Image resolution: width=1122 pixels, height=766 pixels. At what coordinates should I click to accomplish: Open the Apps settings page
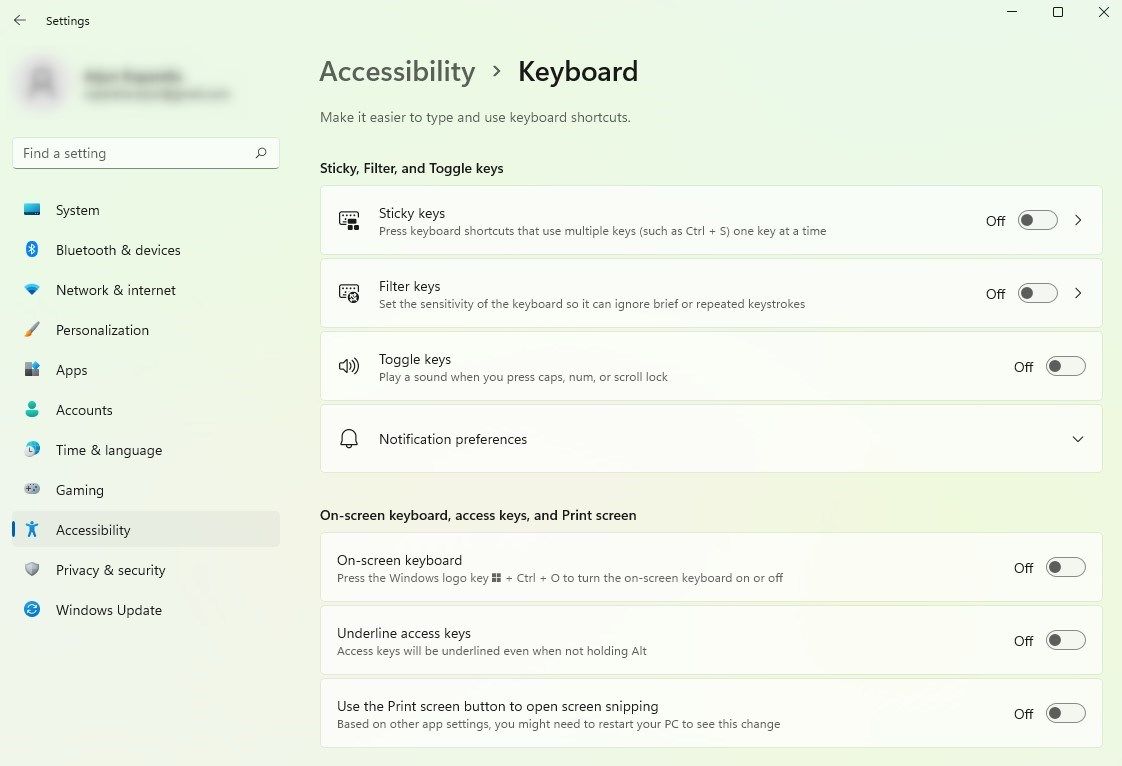point(72,370)
